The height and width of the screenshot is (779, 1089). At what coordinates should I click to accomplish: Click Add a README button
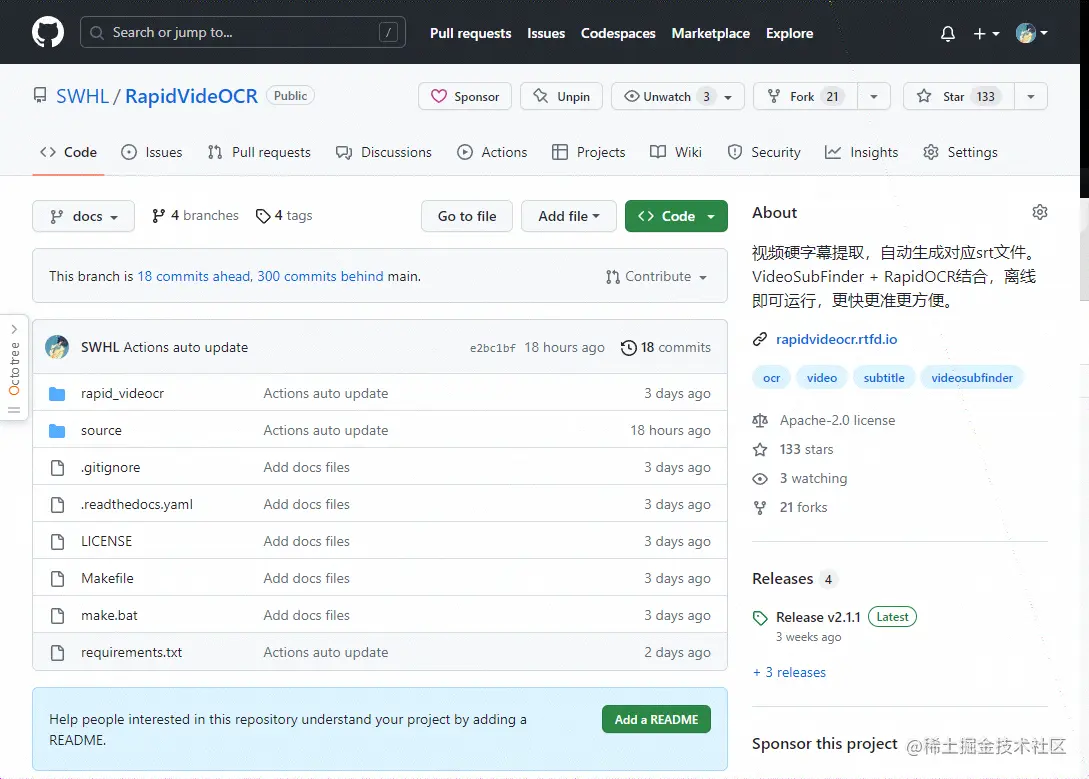[x=656, y=719]
